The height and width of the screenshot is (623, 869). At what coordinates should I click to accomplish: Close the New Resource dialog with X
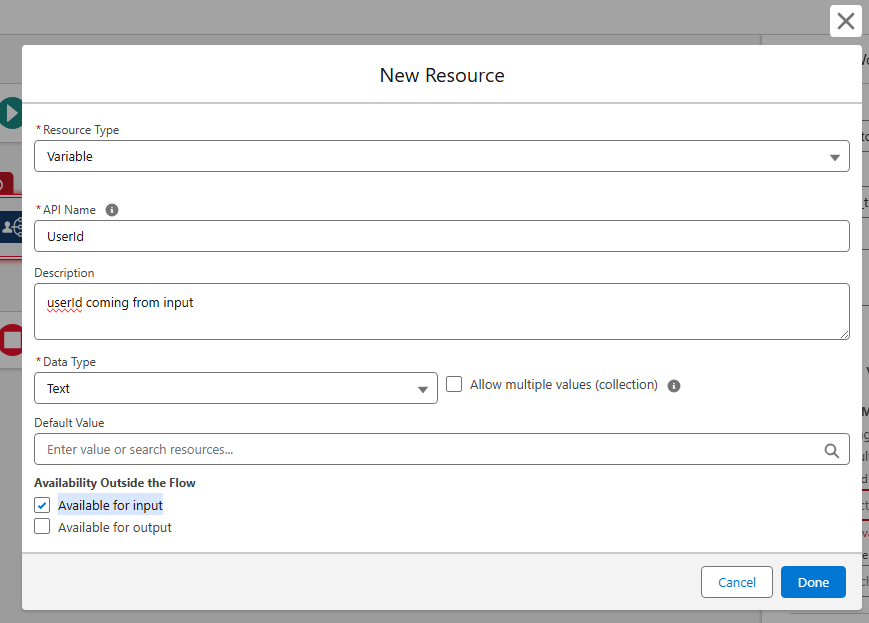coord(845,21)
